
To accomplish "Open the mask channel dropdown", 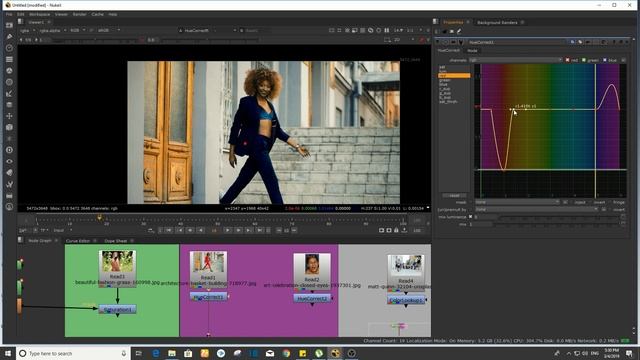I will [x=517, y=202].
